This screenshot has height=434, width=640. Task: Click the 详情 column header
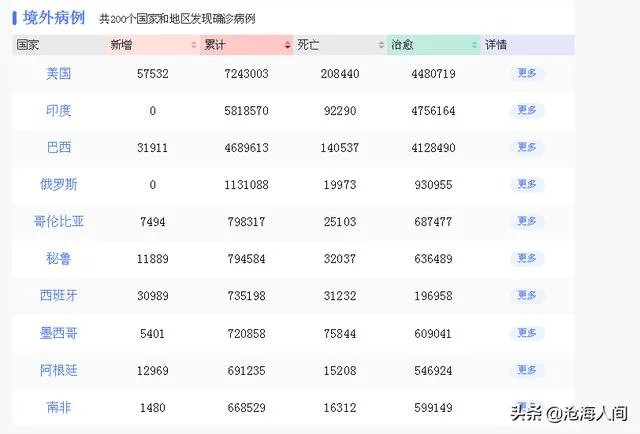527,45
